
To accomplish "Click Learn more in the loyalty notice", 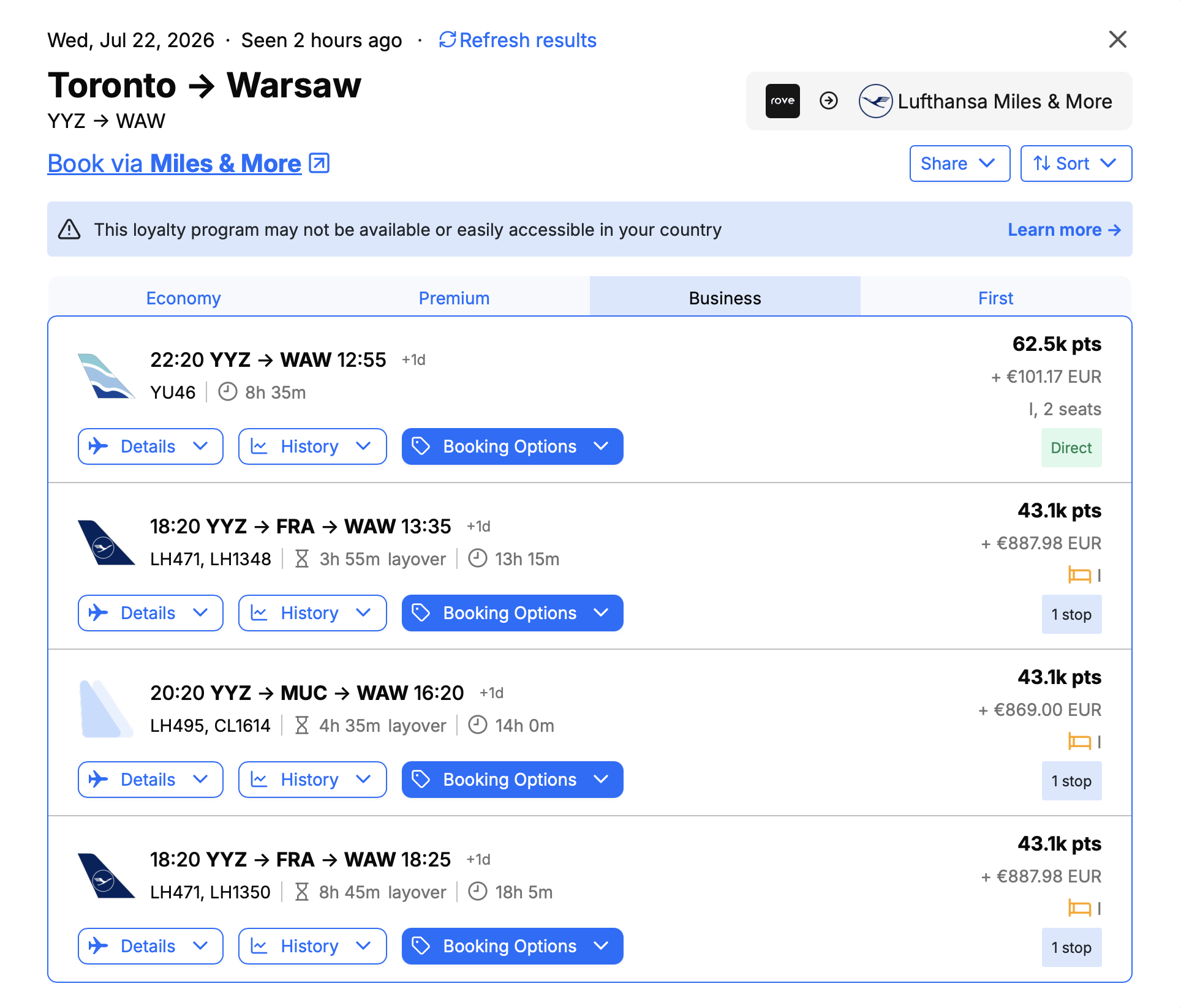I will point(1064,230).
